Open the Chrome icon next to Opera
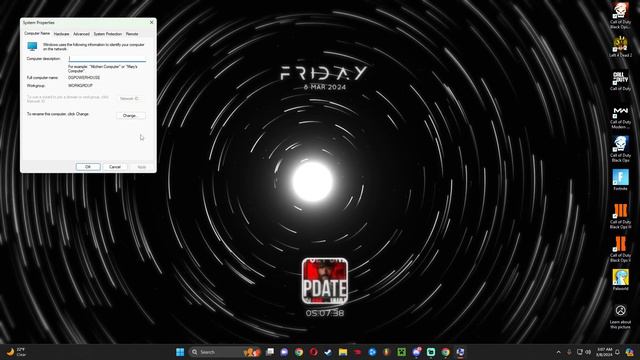The image size is (640, 360). click(x=299, y=352)
